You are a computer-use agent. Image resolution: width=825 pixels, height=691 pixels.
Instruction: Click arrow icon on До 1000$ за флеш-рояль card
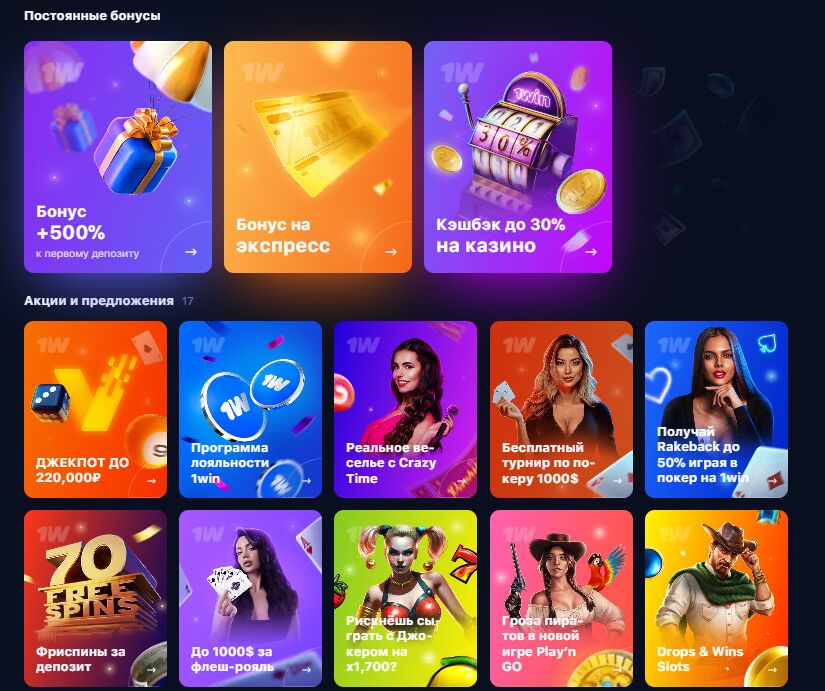tap(306, 669)
